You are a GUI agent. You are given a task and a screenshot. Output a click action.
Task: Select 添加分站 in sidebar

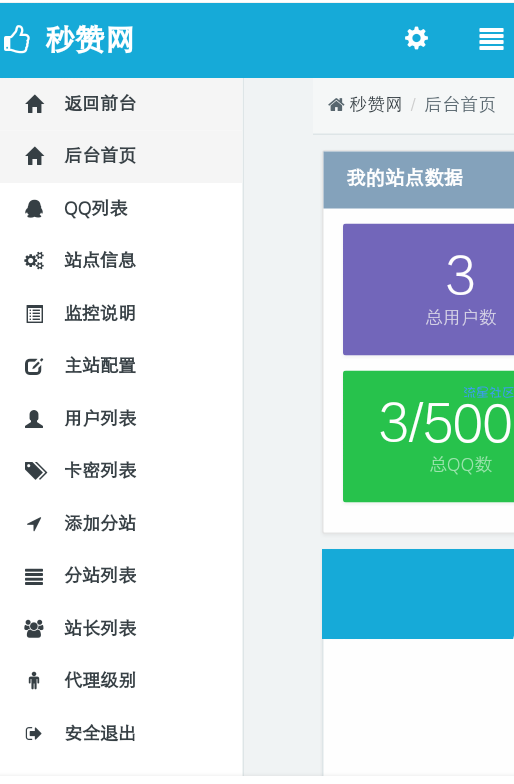(122, 524)
